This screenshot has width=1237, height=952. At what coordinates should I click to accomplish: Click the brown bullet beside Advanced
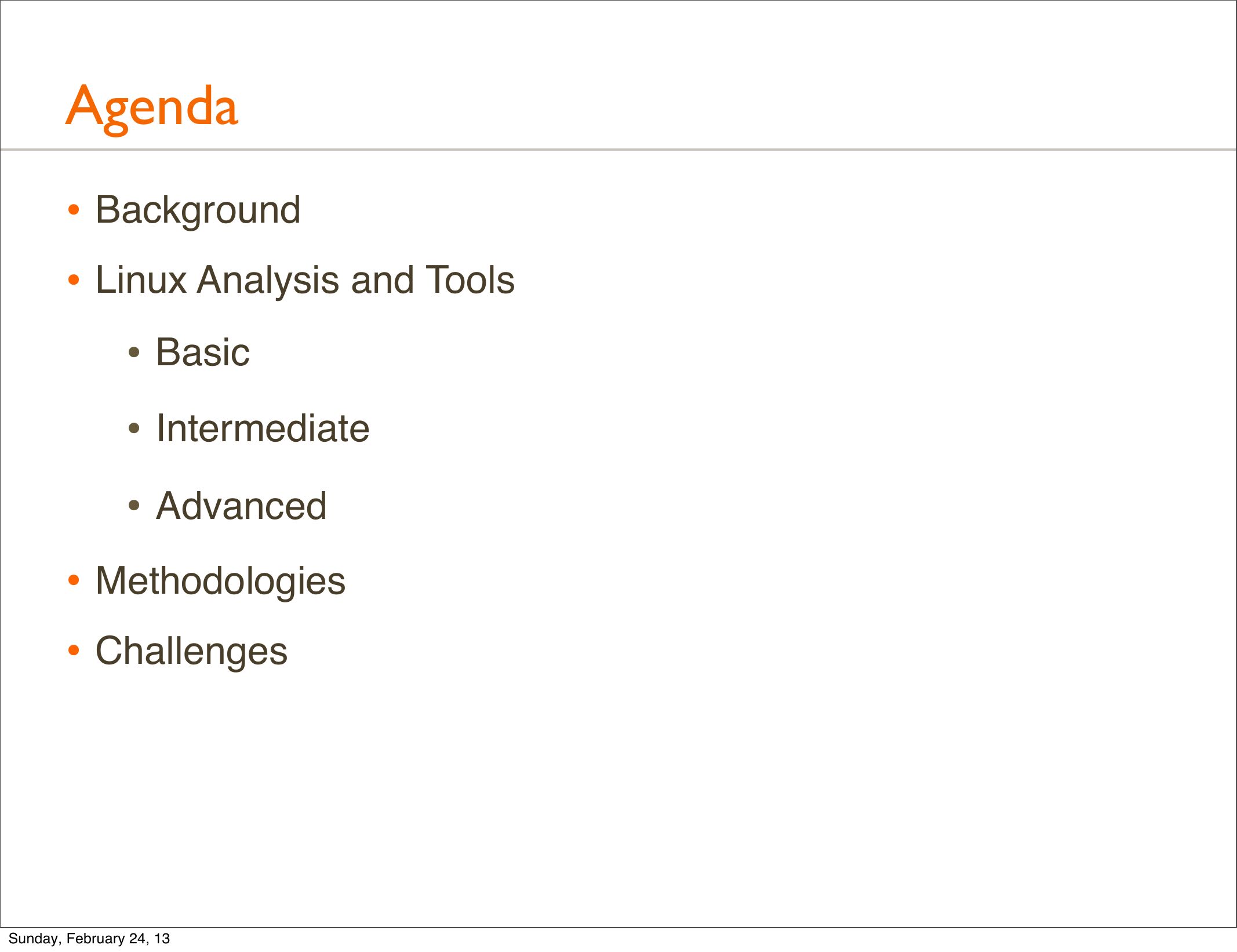coord(134,506)
